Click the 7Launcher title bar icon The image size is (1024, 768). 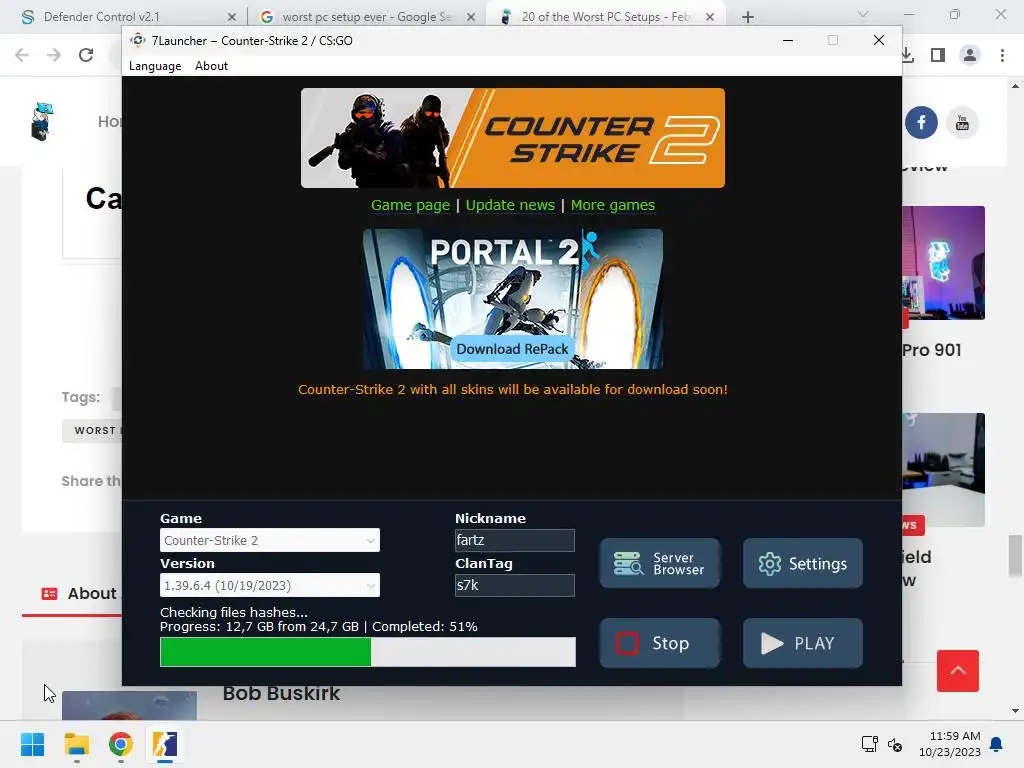(137, 40)
